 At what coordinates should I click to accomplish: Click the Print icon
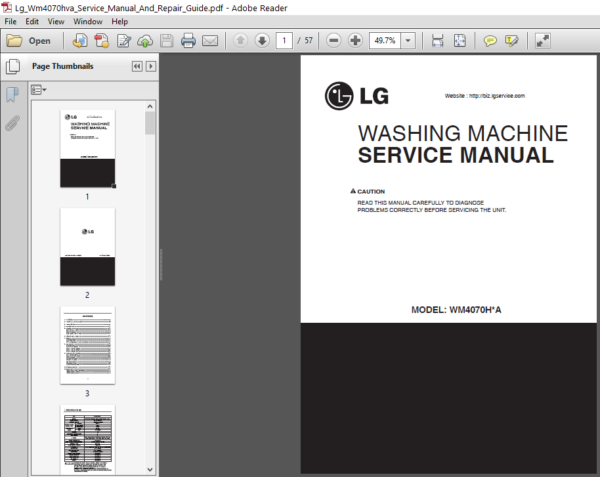(x=188, y=41)
